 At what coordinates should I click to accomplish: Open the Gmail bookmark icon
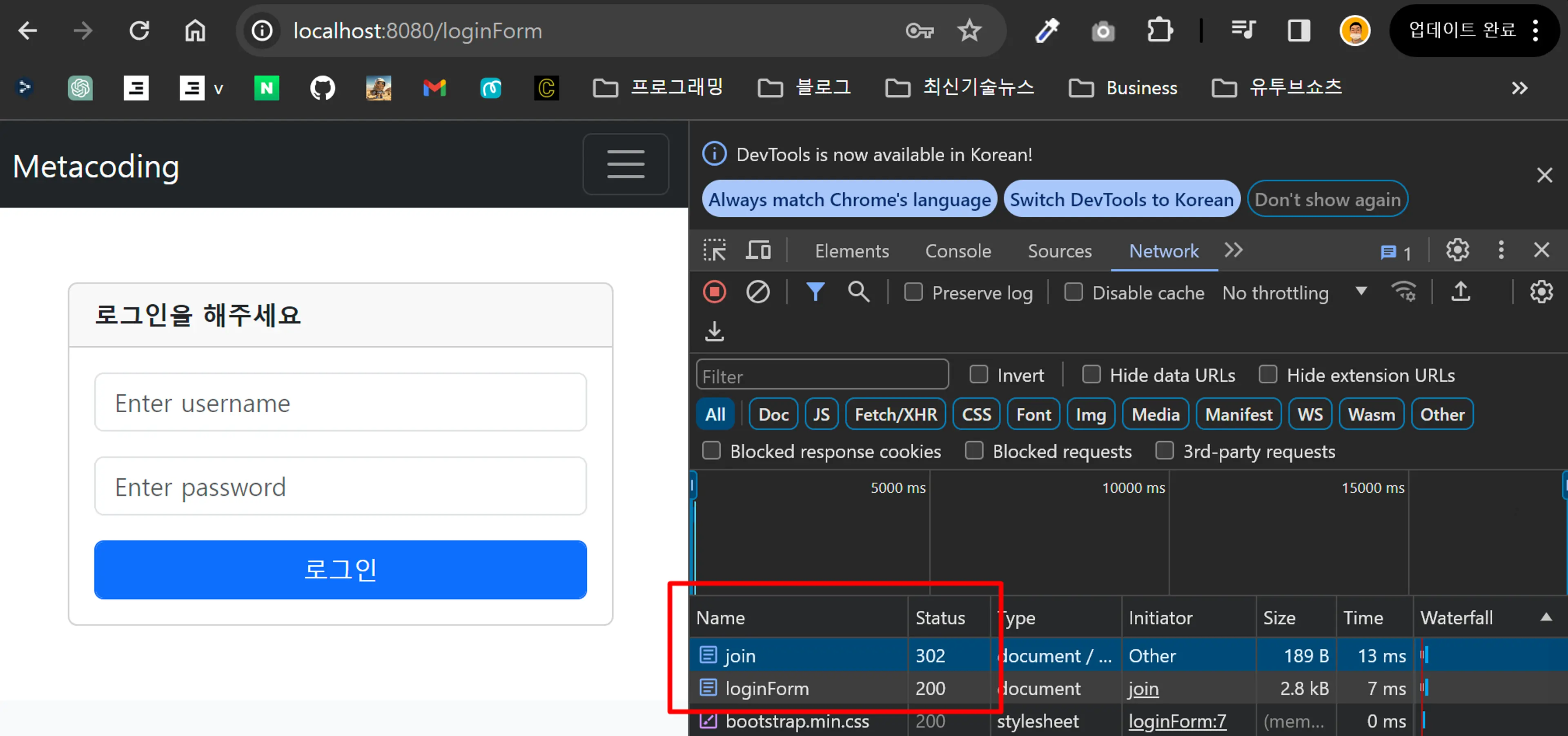tap(434, 88)
